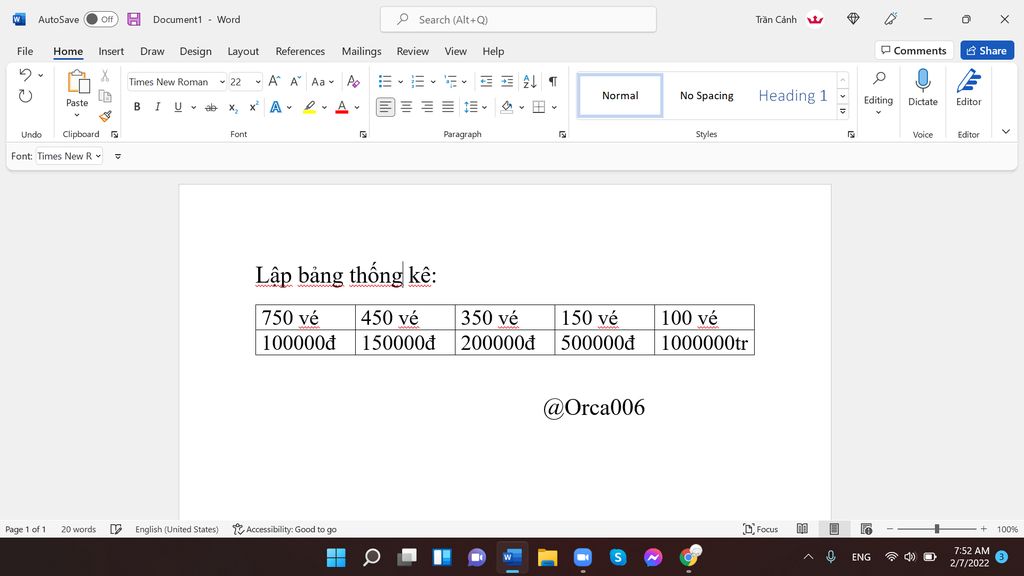1024x576 pixels.
Task: Open the Mailings tab
Action: point(361,51)
